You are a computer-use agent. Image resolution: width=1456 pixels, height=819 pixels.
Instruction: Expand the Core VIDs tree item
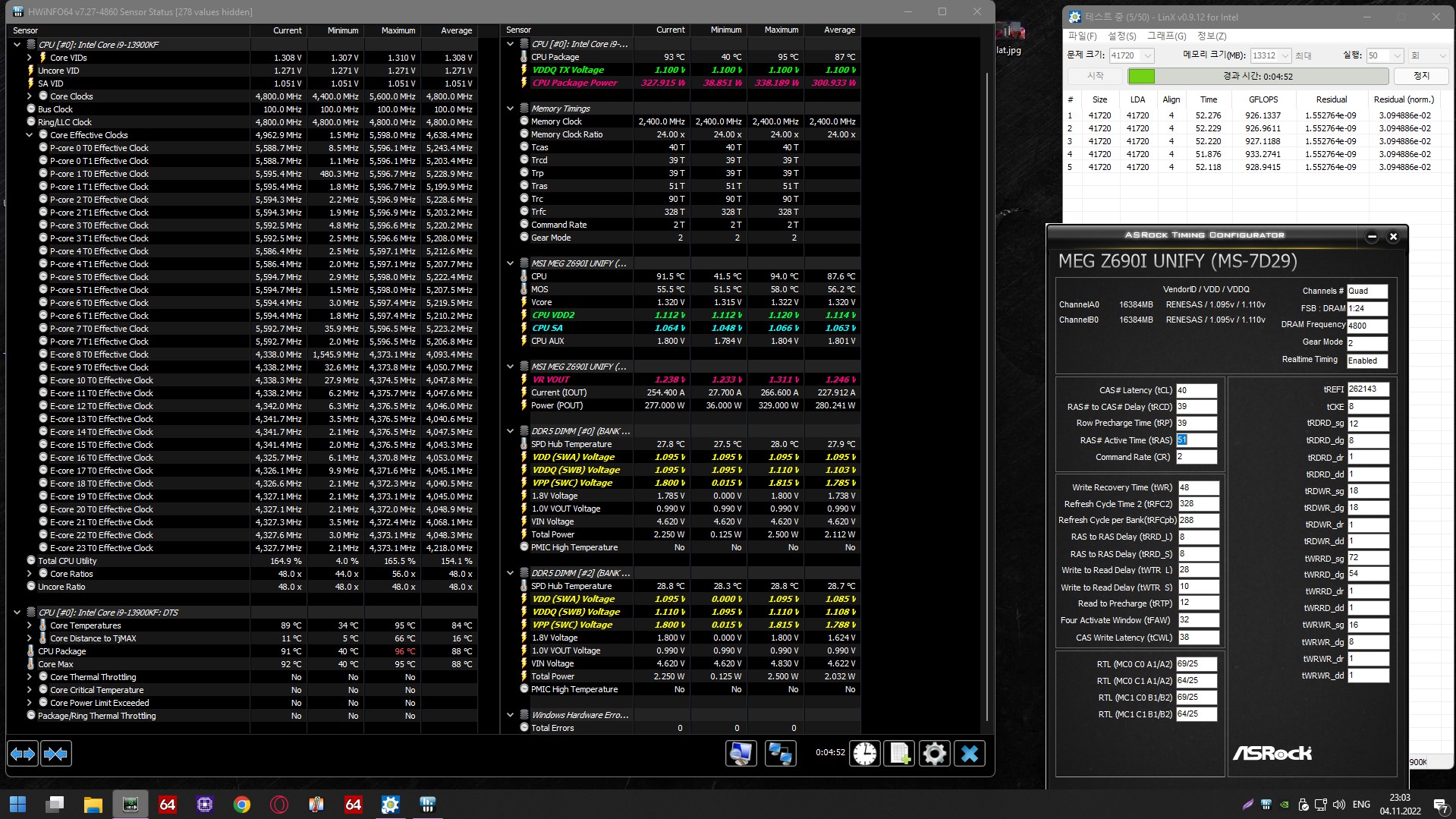pyautogui.click(x=30, y=58)
